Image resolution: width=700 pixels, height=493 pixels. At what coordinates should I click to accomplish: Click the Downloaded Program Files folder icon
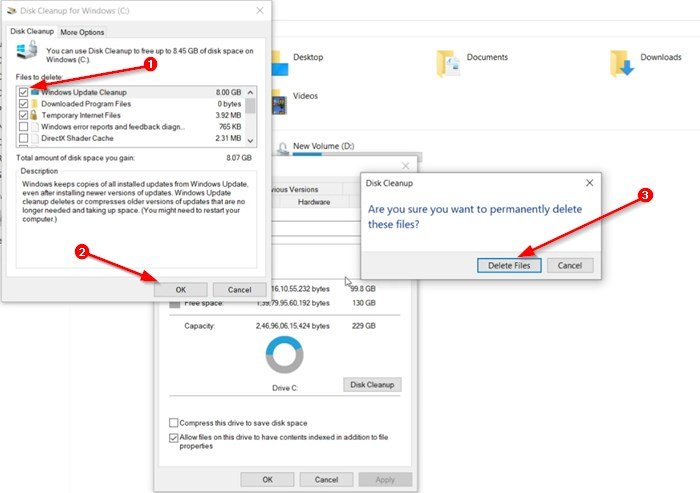tap(34, 104)
